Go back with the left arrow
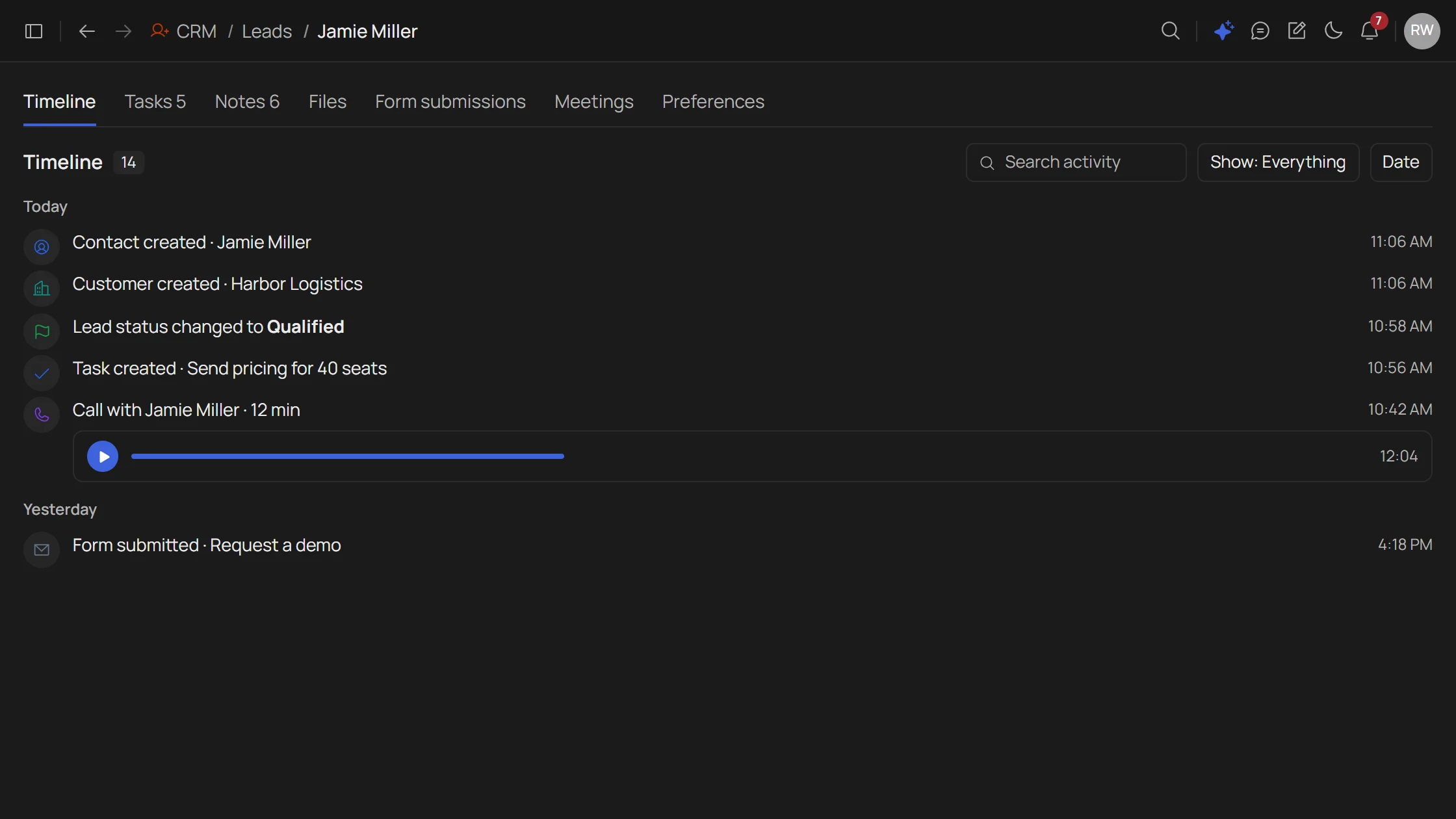 tap(86, 31)
